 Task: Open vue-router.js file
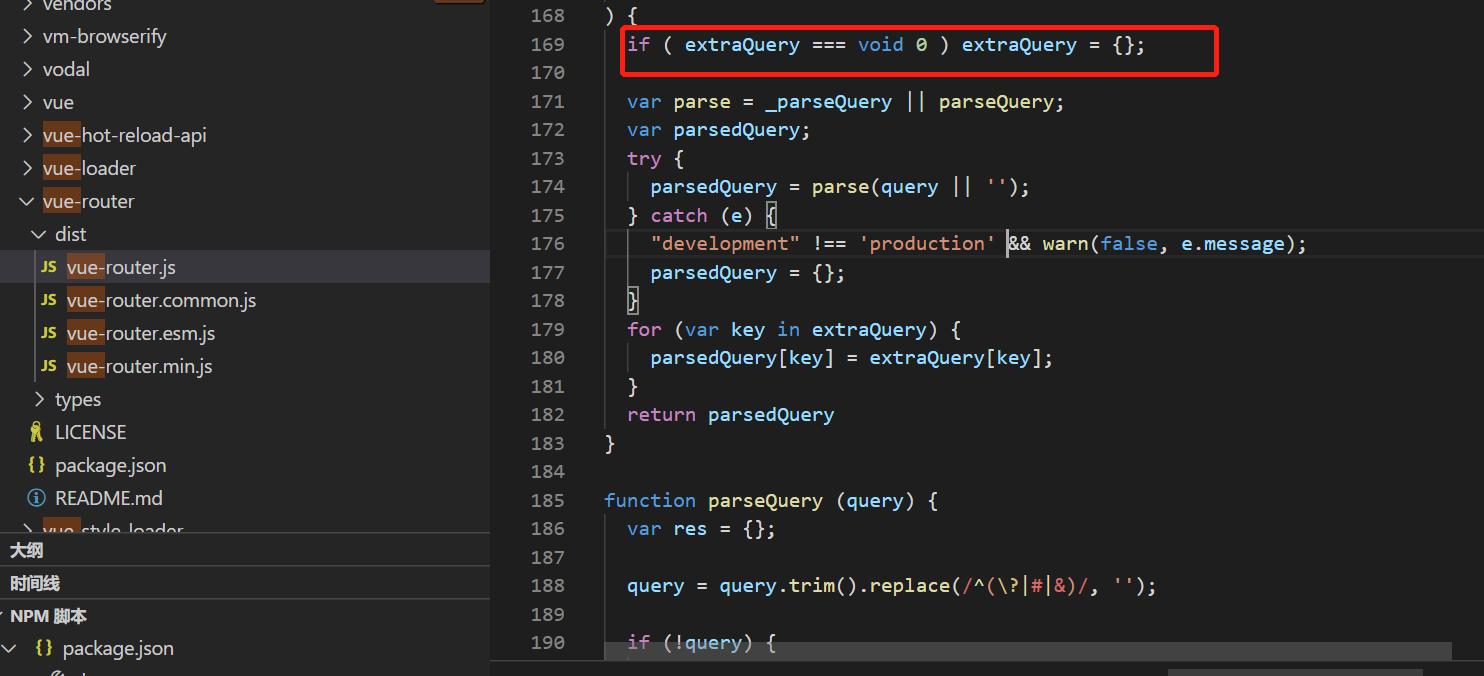tap(121, 268)
